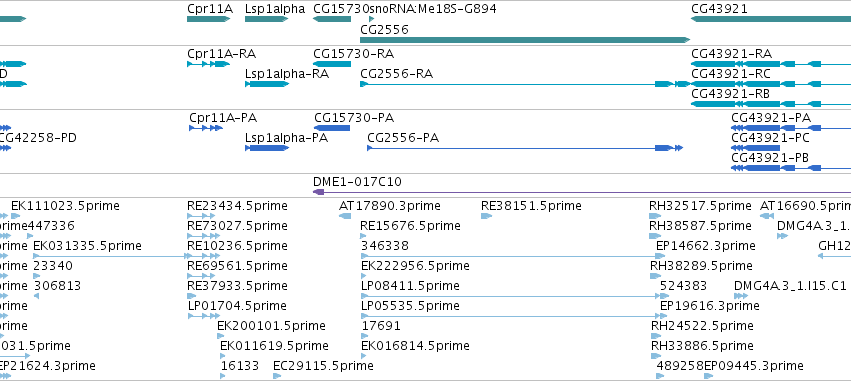
Task: Open the CG15730 gene in the gene track
Action: click(x=332, y=19)
